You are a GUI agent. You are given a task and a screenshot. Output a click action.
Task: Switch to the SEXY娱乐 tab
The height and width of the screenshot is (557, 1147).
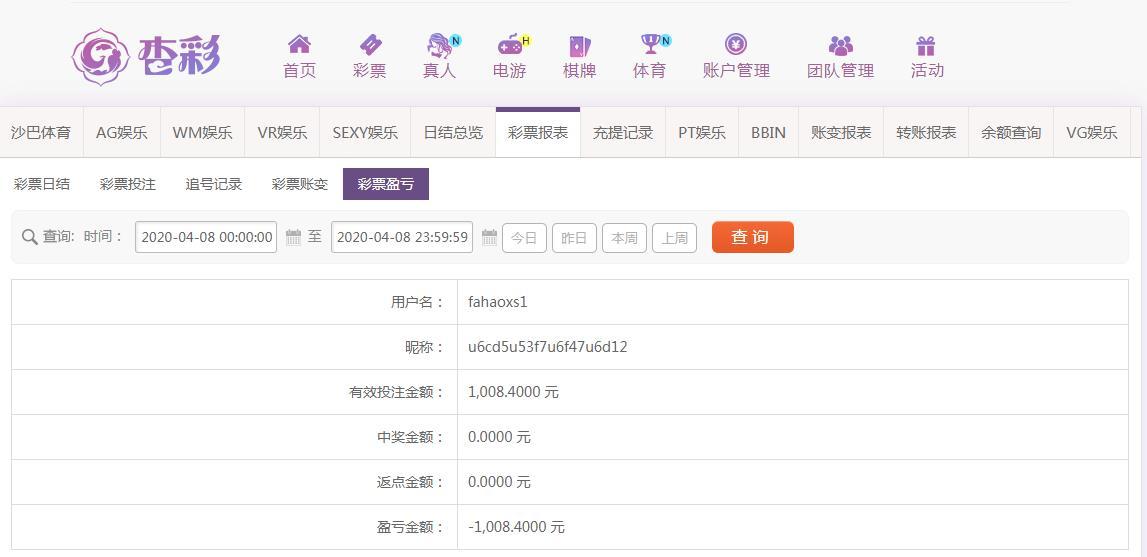366,132
